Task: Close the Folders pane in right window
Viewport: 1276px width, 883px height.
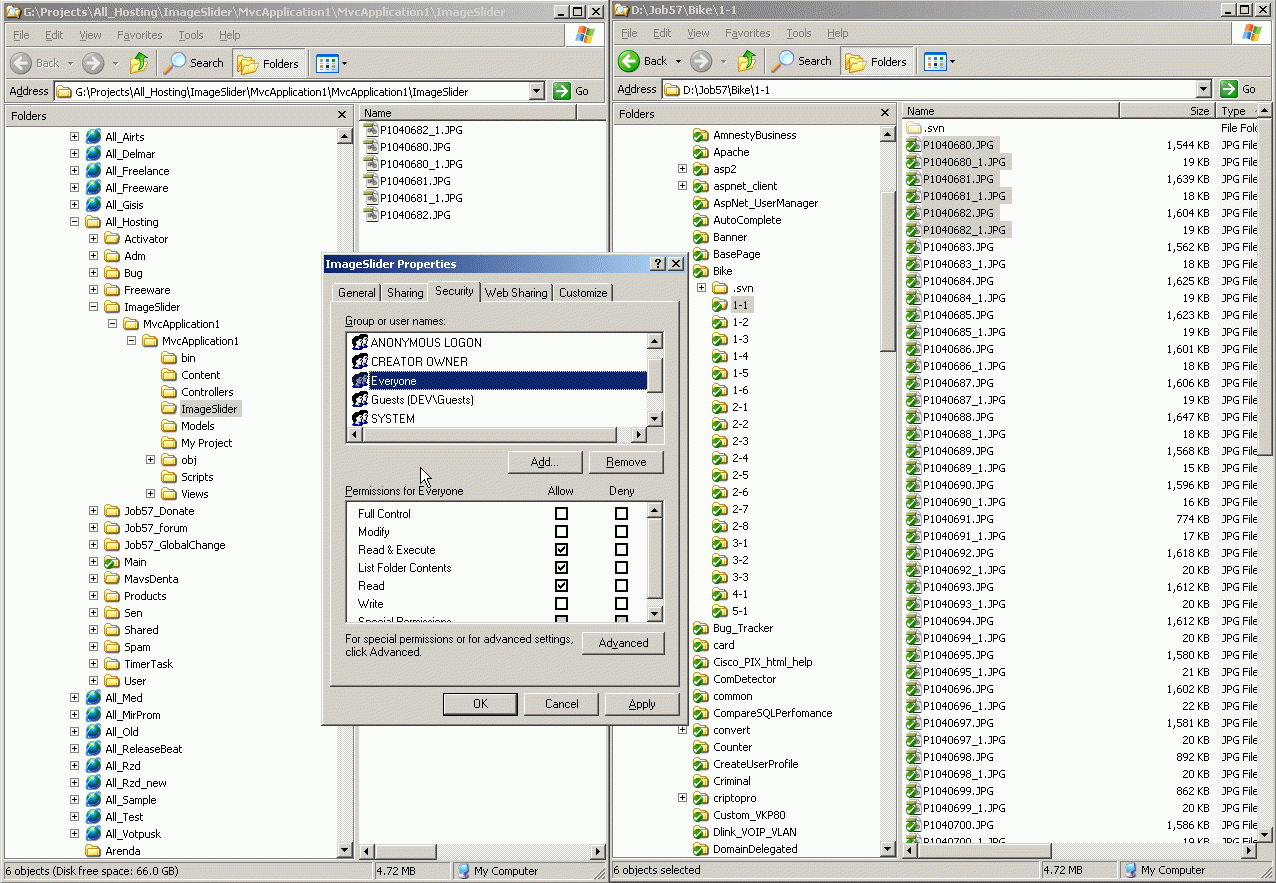Action: coord(885,114)
